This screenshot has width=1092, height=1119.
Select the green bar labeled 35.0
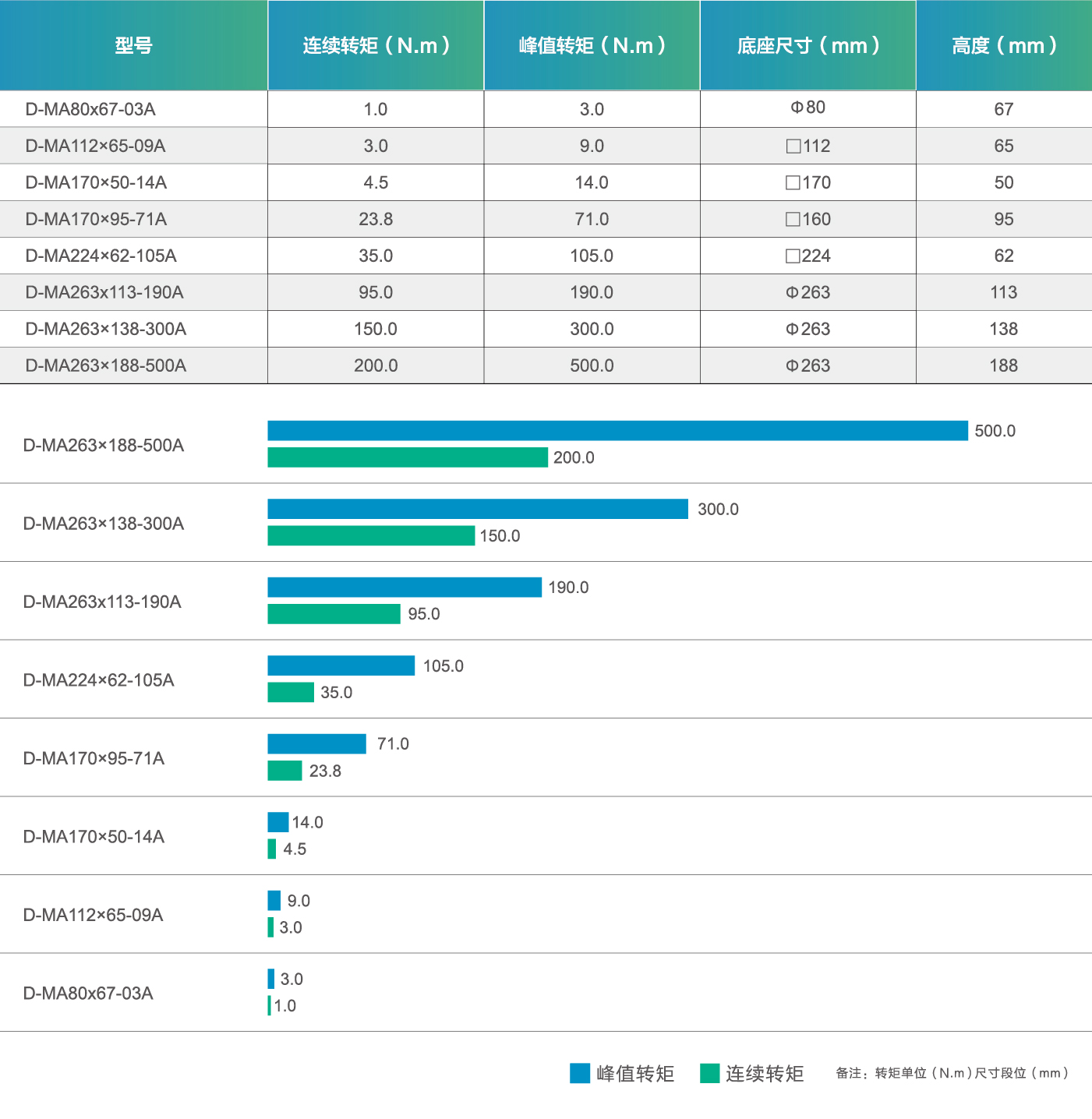point(291,692)
